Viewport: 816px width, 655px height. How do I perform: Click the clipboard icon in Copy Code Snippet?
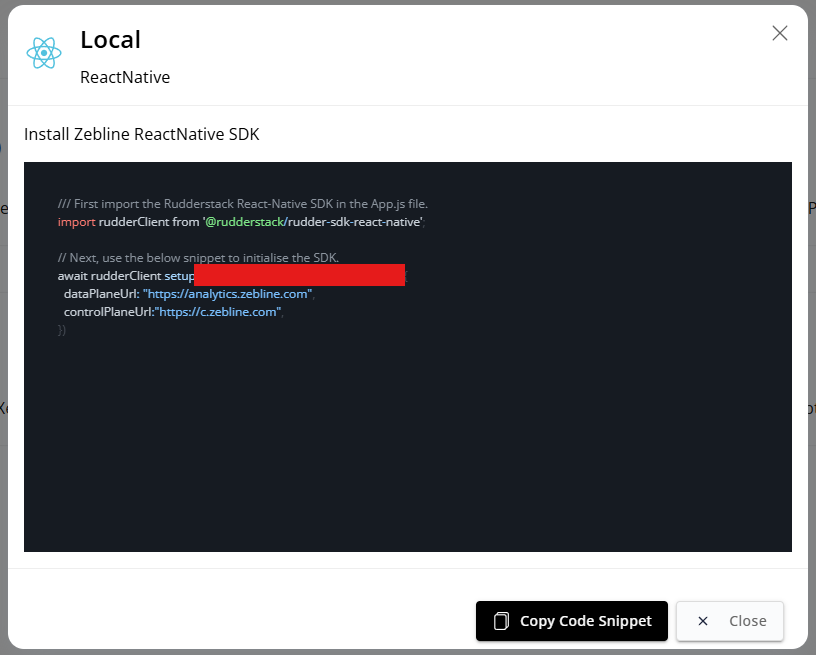502,621
